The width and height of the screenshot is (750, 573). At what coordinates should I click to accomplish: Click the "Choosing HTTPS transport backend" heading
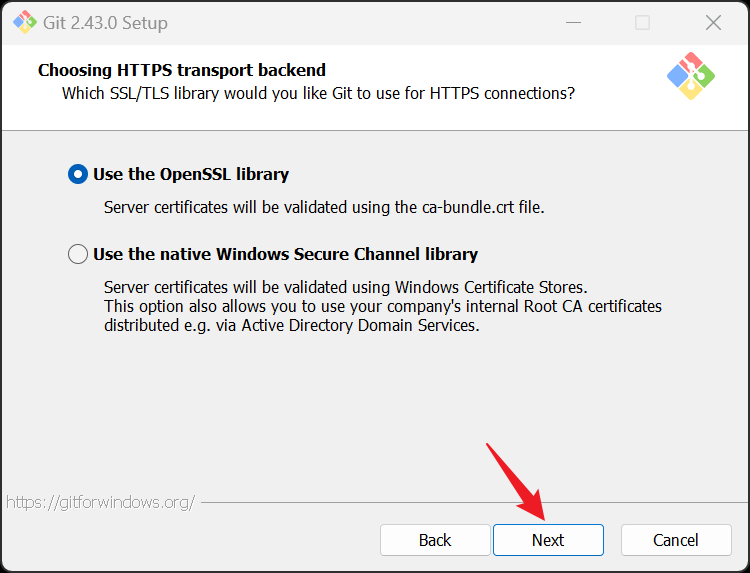click(182, 70)
